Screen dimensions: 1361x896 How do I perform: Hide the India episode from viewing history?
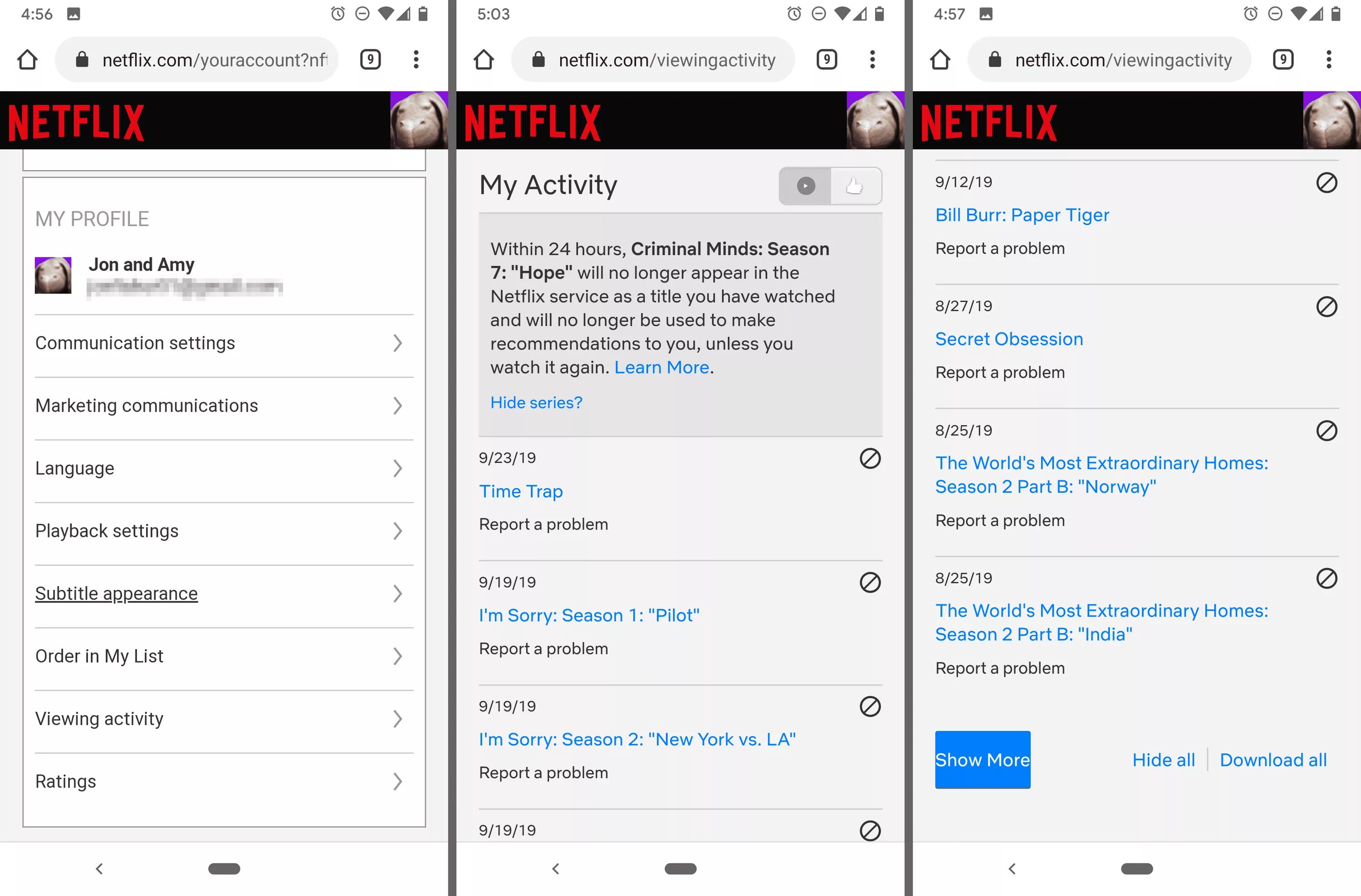coord(1326,578)
